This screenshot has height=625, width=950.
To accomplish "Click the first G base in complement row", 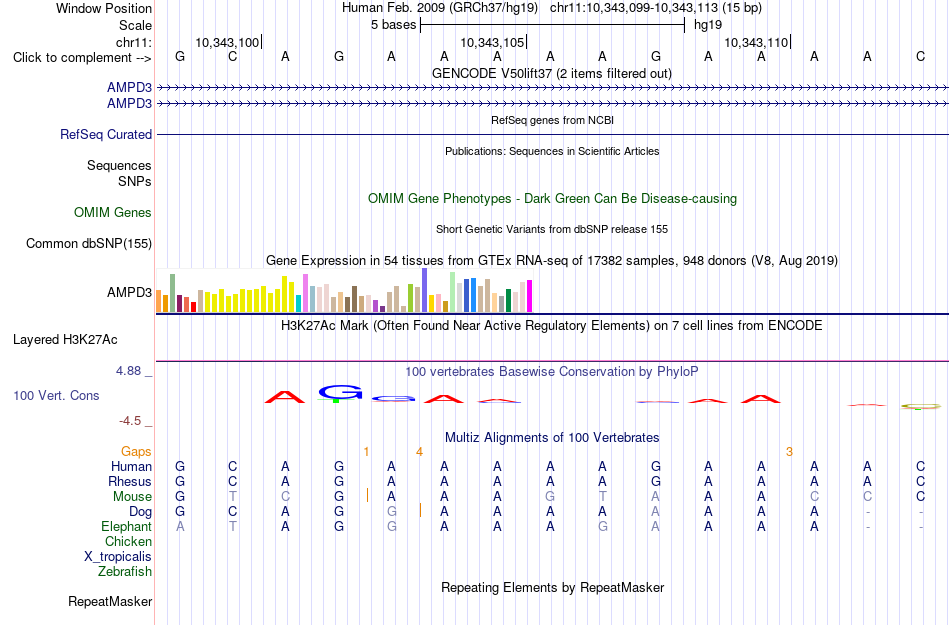I will click(180, 57).
